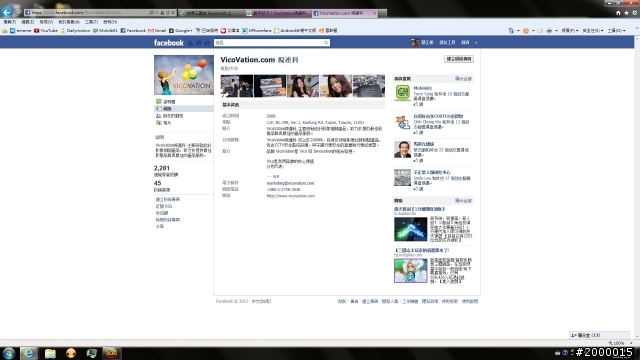Open Internet Explorer taskbar icon
Image resolution: width=640 pixels, height=360 pixels.
coord(28,353)
